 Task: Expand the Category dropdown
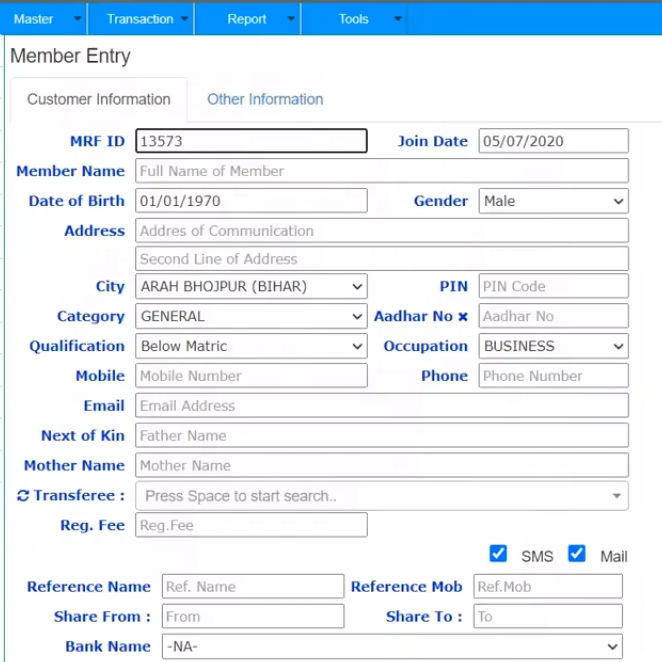pyautogui.click(x=251, y=316)
